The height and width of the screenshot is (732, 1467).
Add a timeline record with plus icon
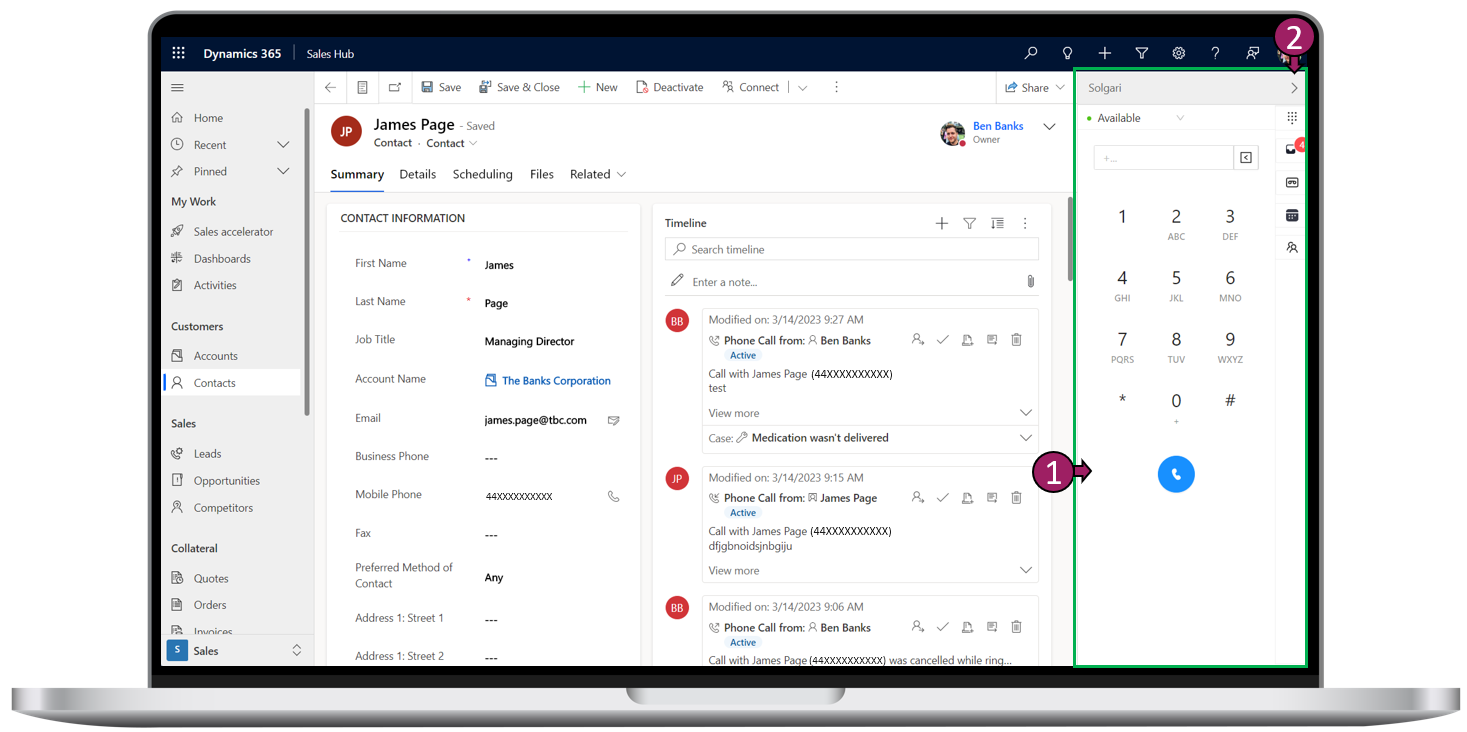click(x=941, y=224)
